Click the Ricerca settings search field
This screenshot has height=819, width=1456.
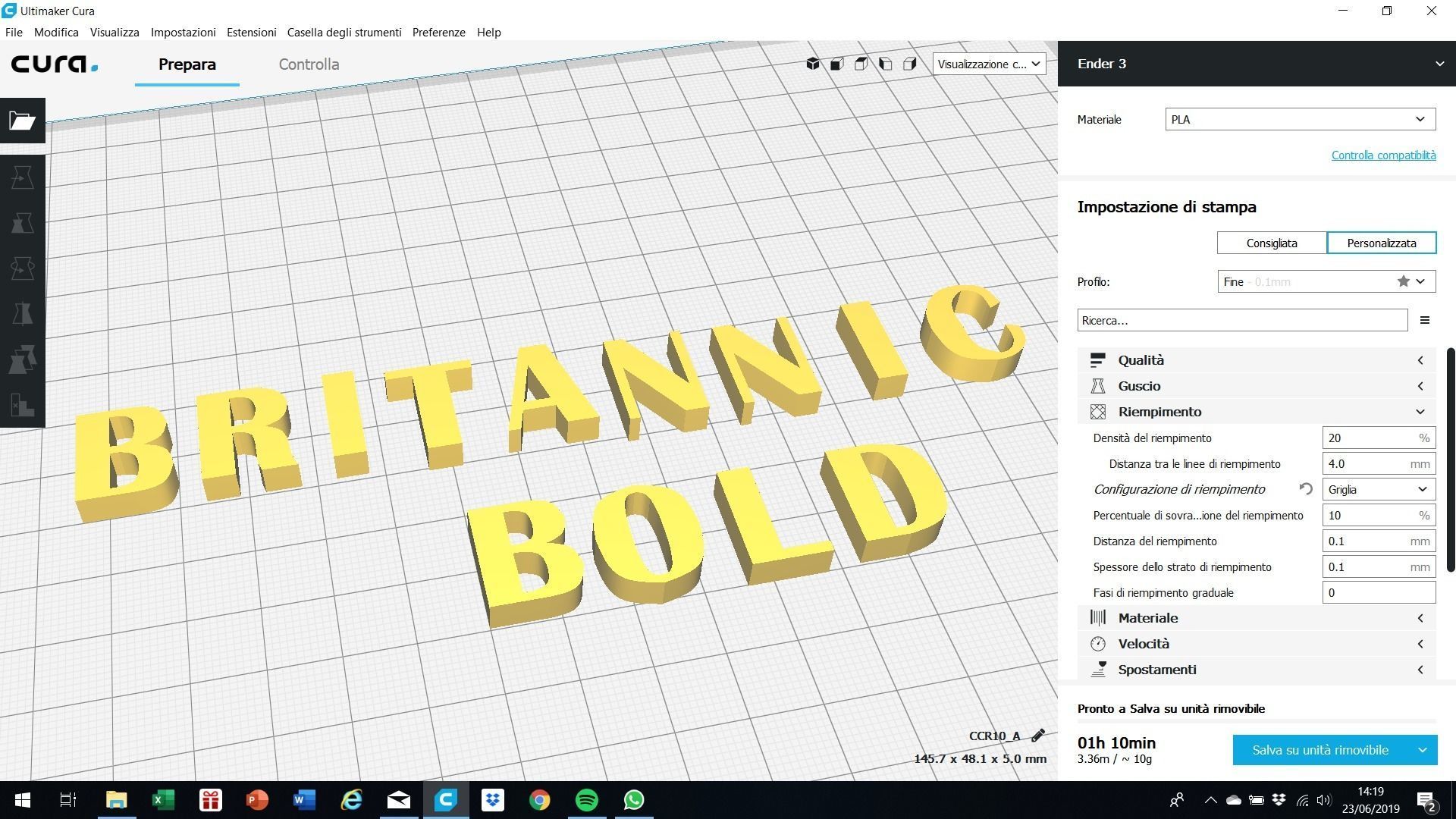click(1242, 320)
